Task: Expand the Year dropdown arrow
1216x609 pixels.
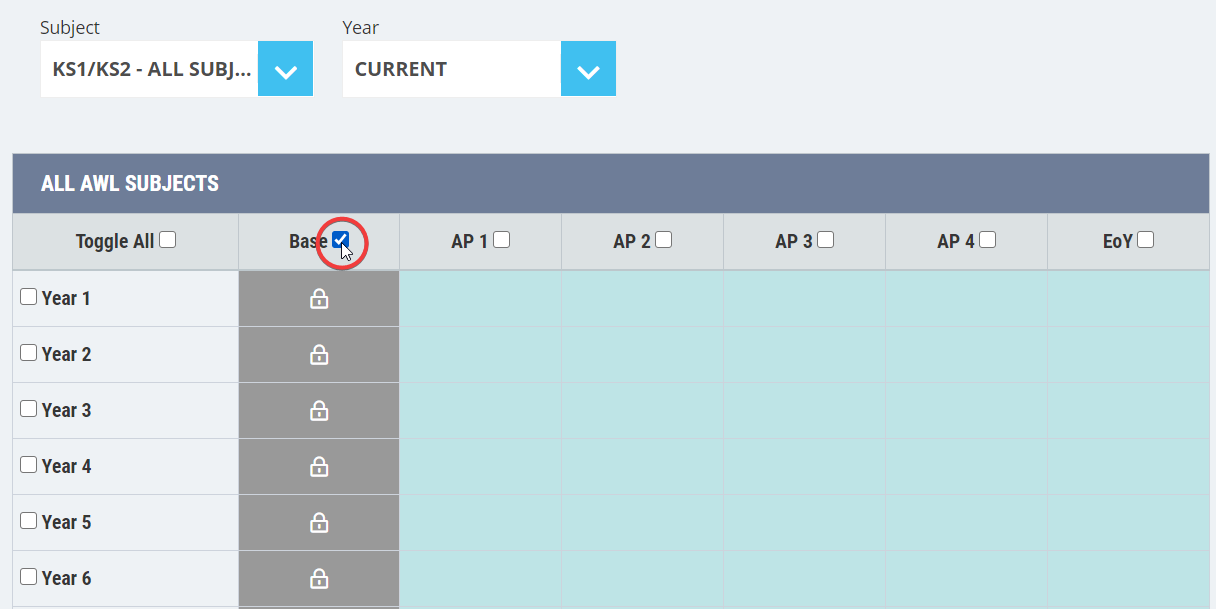Action: pos(588,69)
